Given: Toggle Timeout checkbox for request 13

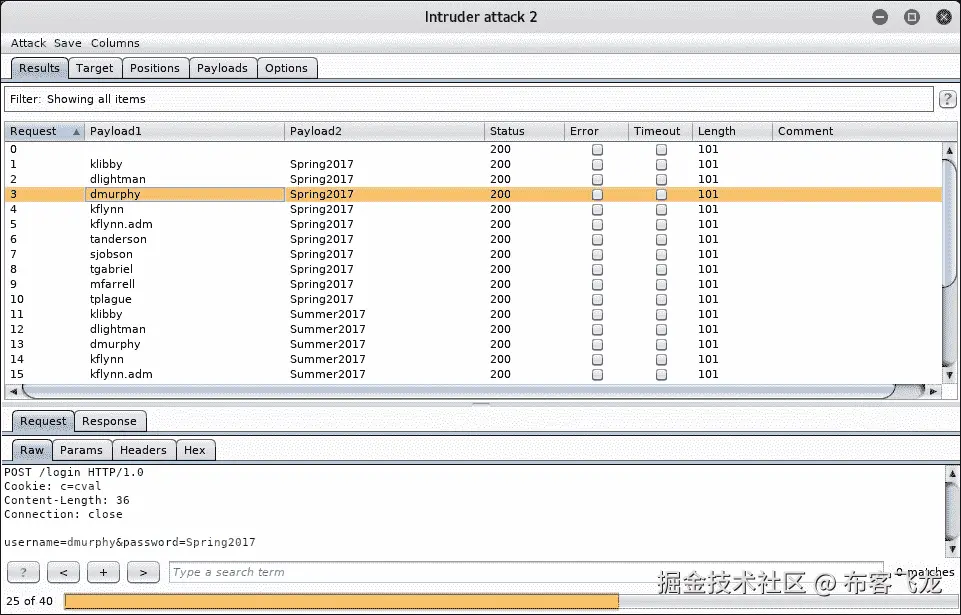Looking at the screenshot, I should pyautogui.click(x=661, y=345).
